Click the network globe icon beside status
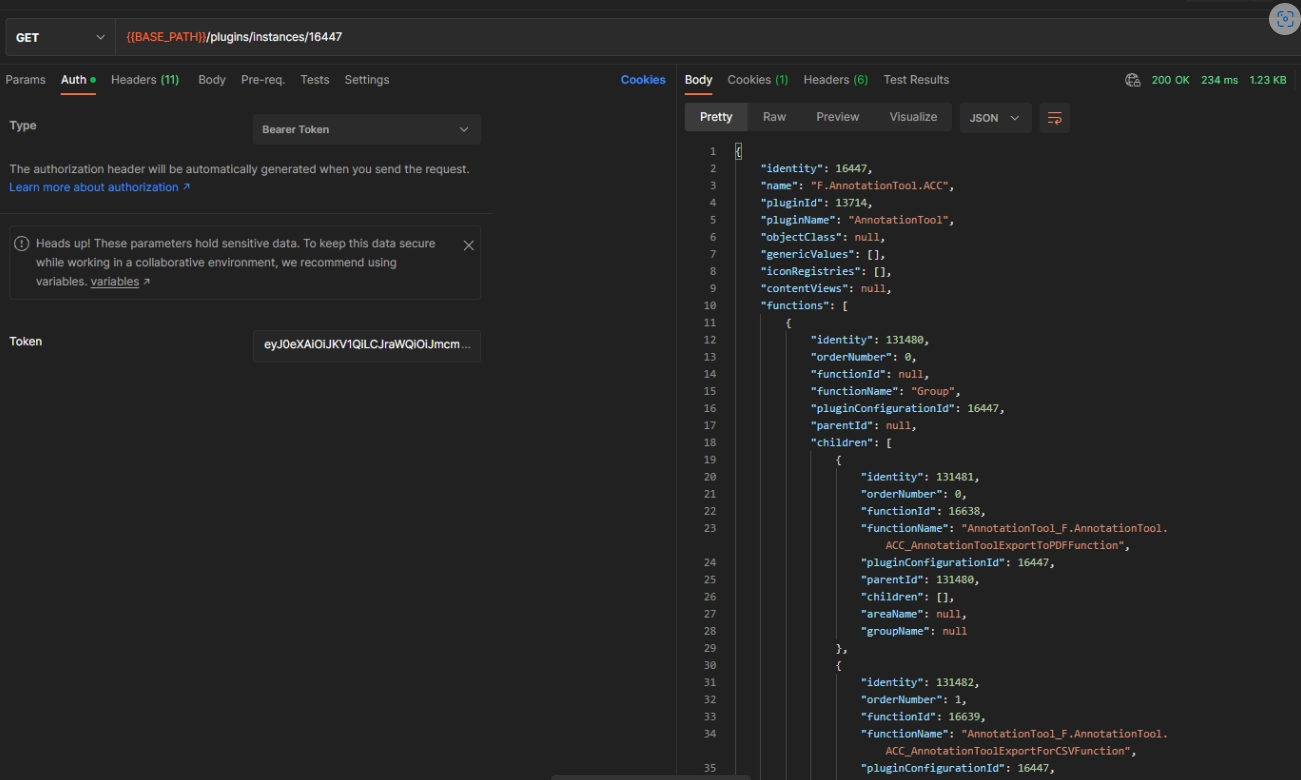Screen dimensions: 1301x780 point(1132,80)
